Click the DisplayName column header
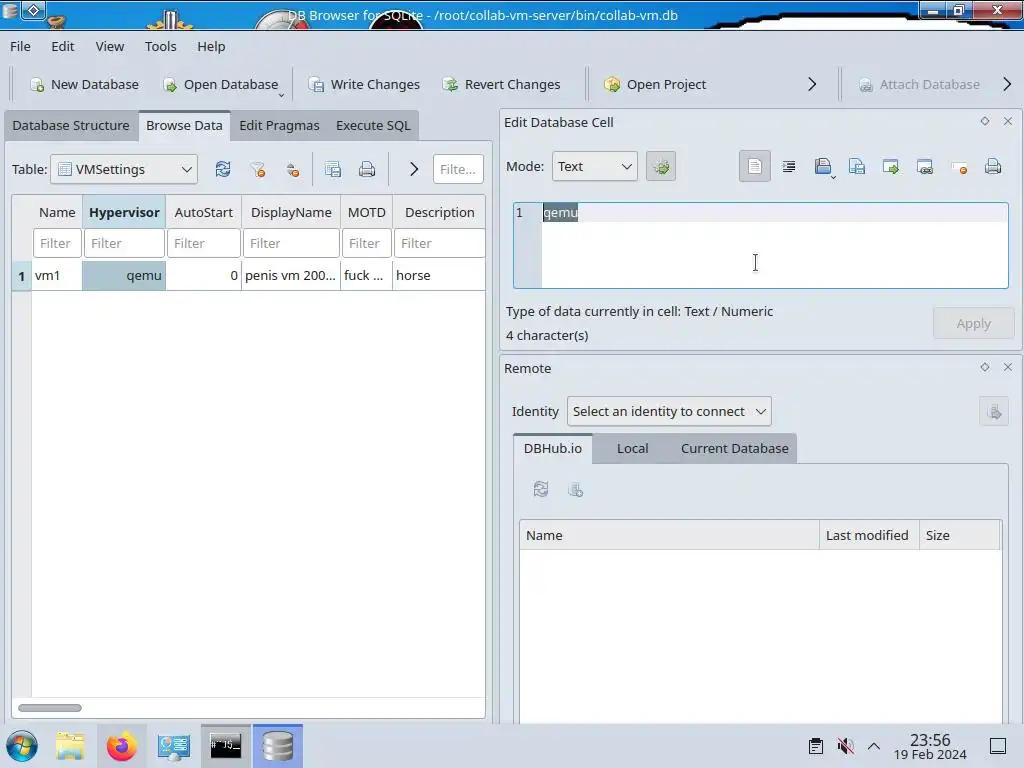Screen dimensions: 1024x768 (291, 212)
